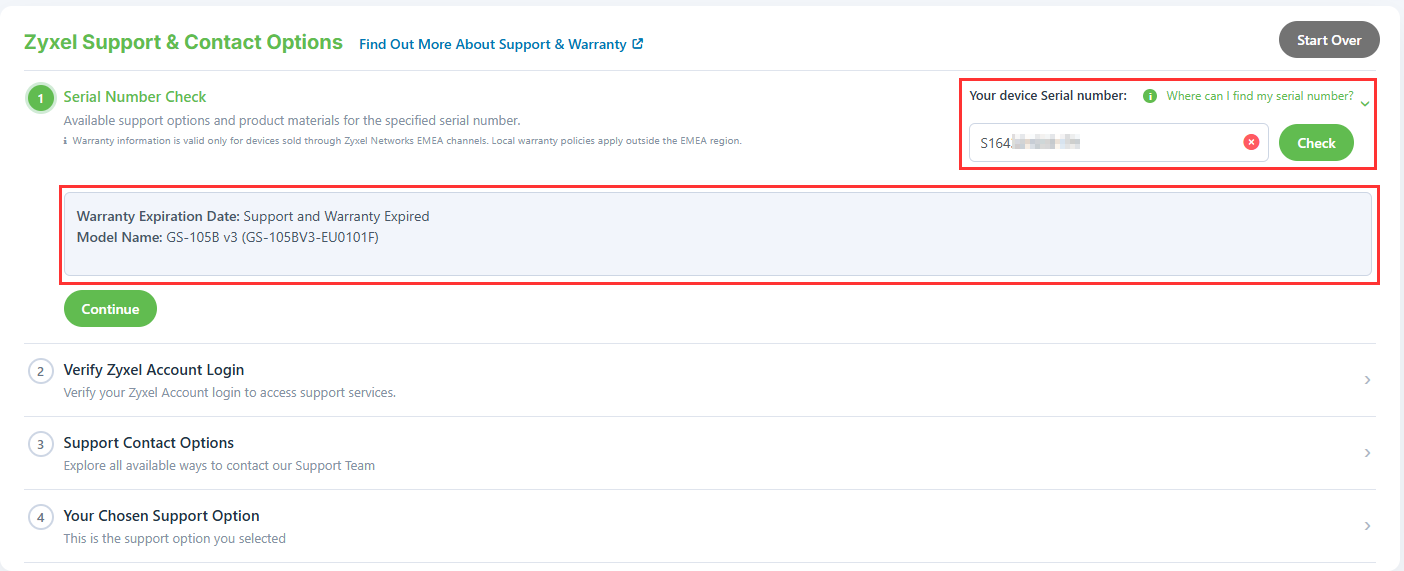The image size is (1404, 571).
Task: Click the green Check button
Action: point(1316,143)
